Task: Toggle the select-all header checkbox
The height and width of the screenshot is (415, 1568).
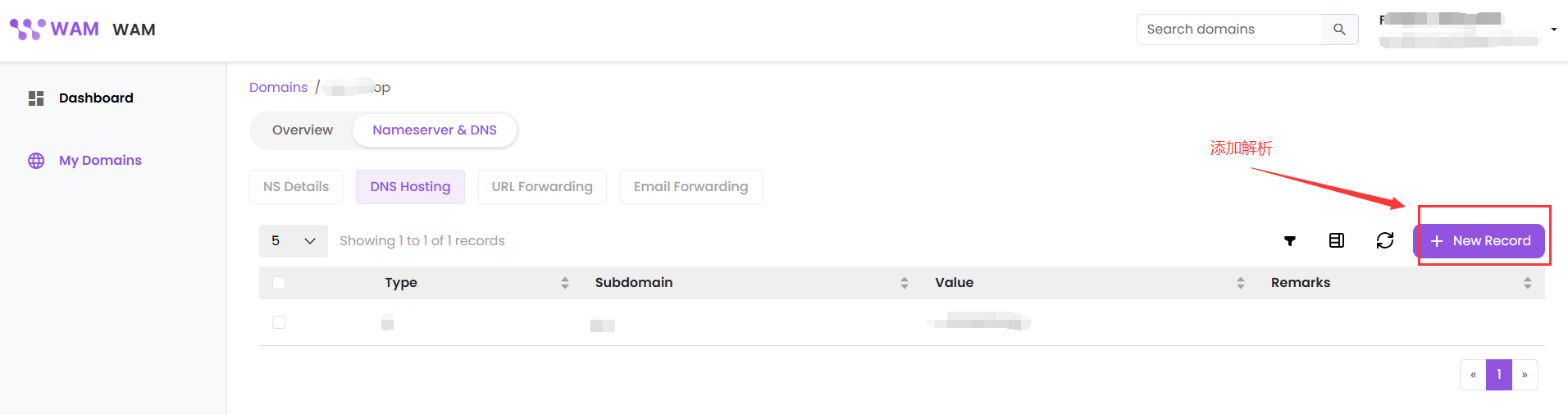Action: pyautogui.click(x=279, y=283)
